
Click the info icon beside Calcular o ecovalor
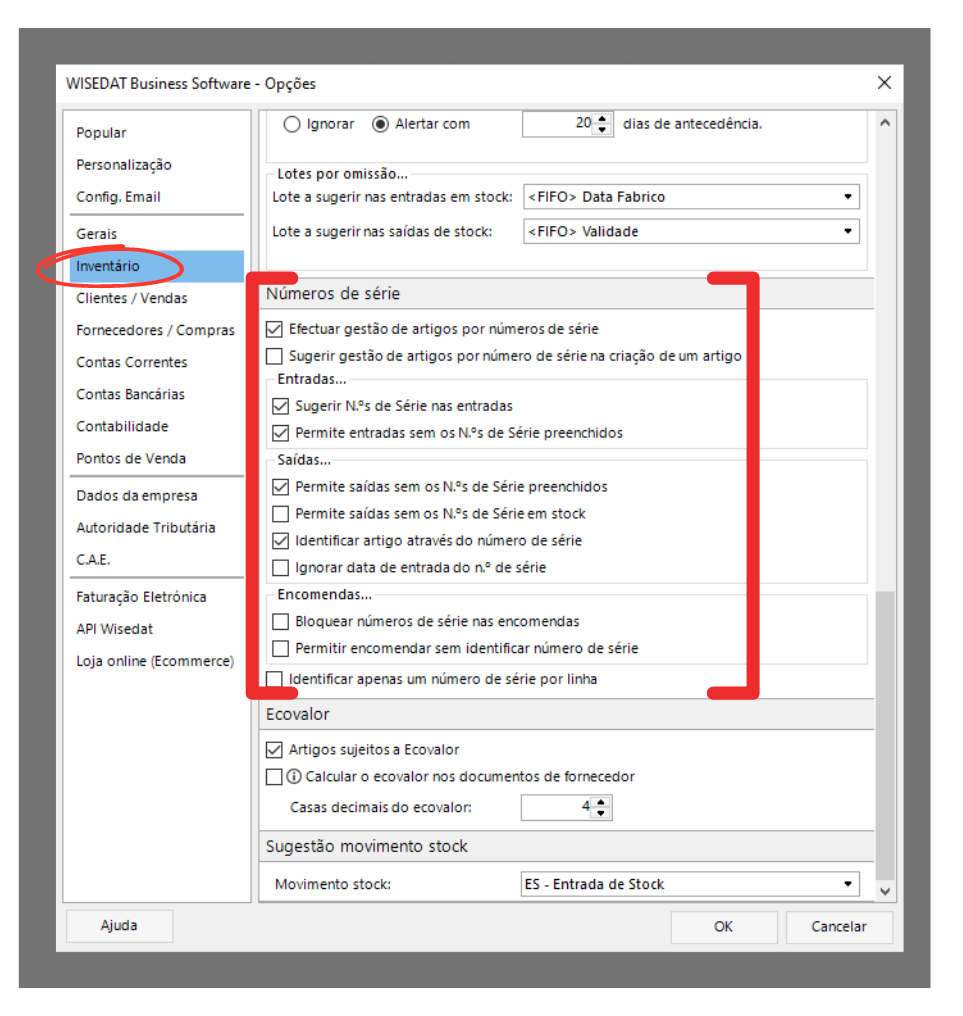[x=295, y=777]
